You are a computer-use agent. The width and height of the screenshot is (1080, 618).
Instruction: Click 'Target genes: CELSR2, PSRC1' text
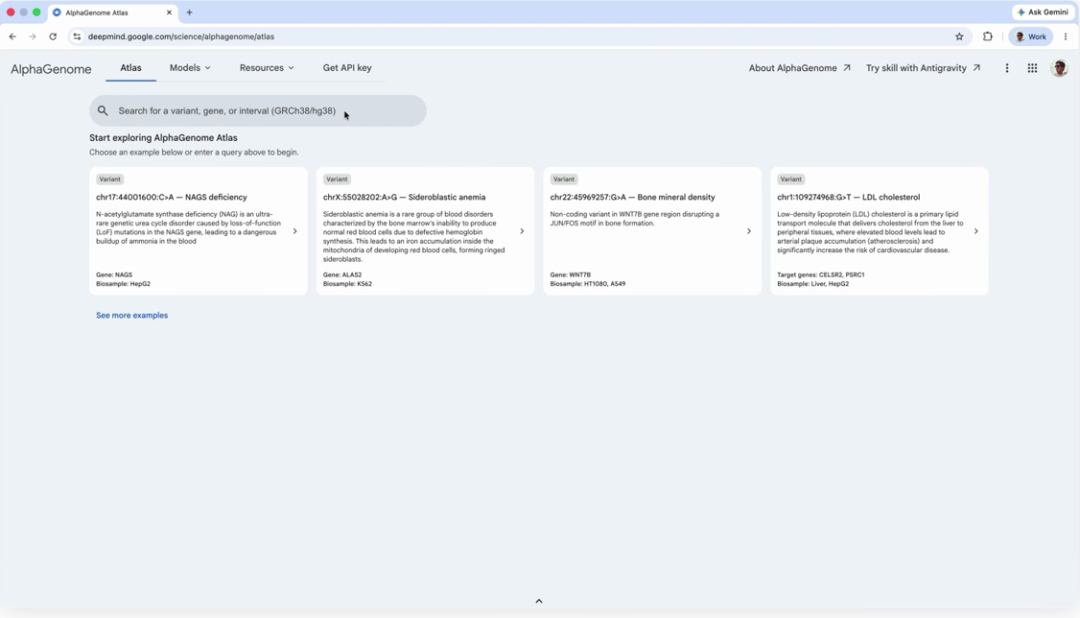coord(820,274)
